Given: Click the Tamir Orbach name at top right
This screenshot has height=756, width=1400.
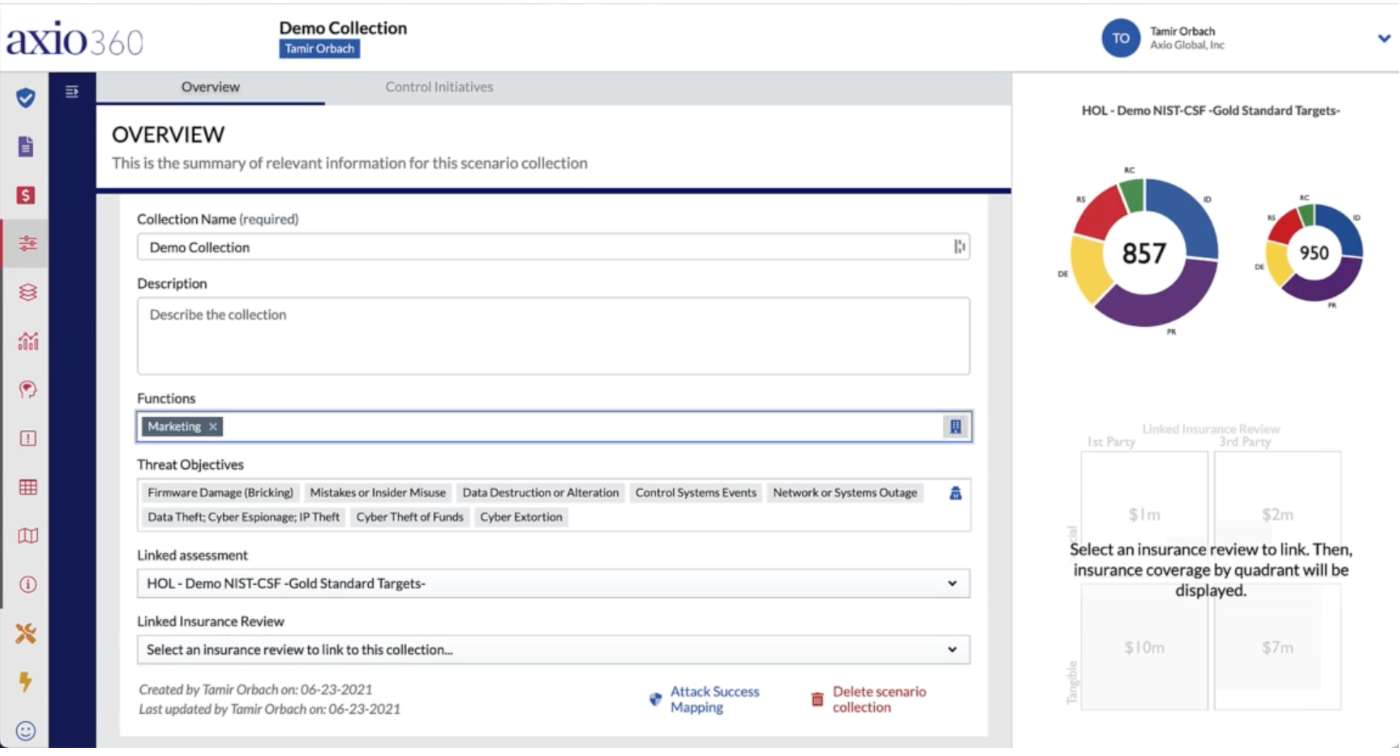Looking at the screenshot, I should 1183,31.
